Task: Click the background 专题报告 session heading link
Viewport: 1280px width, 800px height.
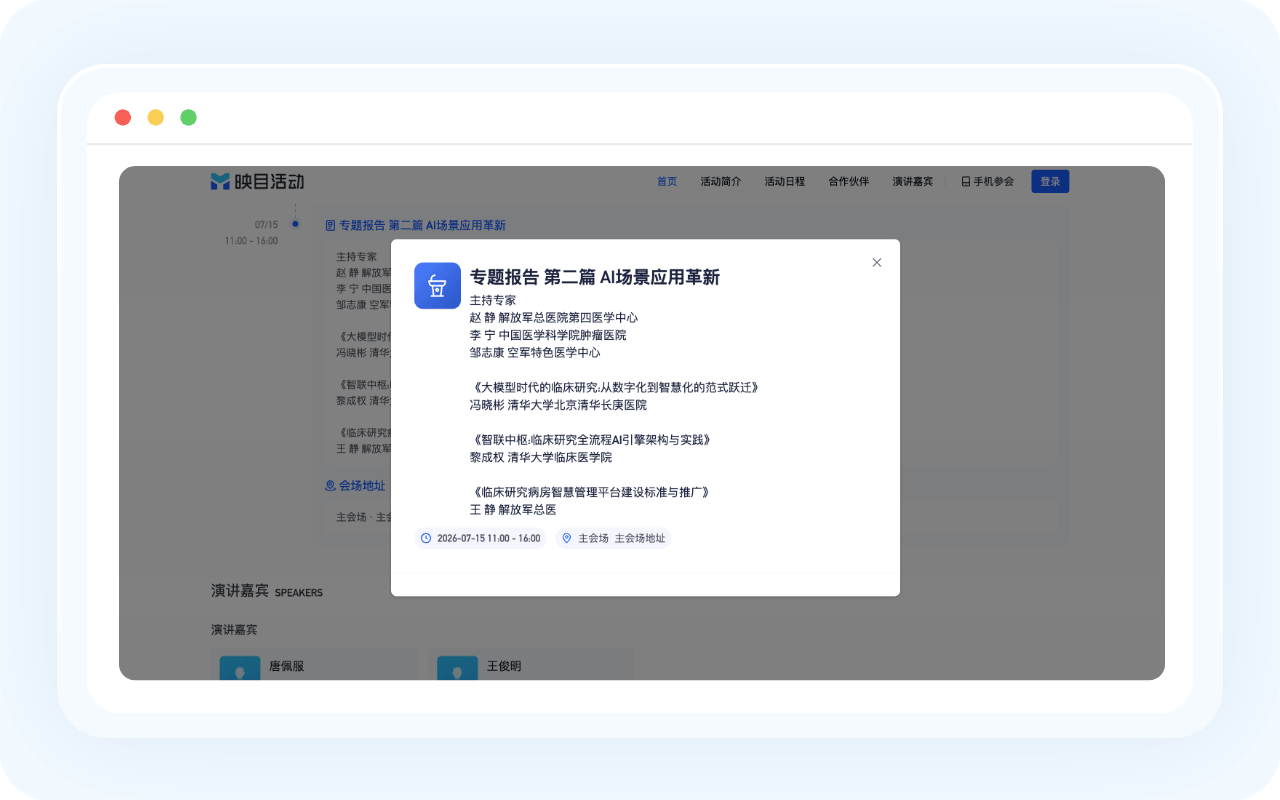Action: click(415, 226)
